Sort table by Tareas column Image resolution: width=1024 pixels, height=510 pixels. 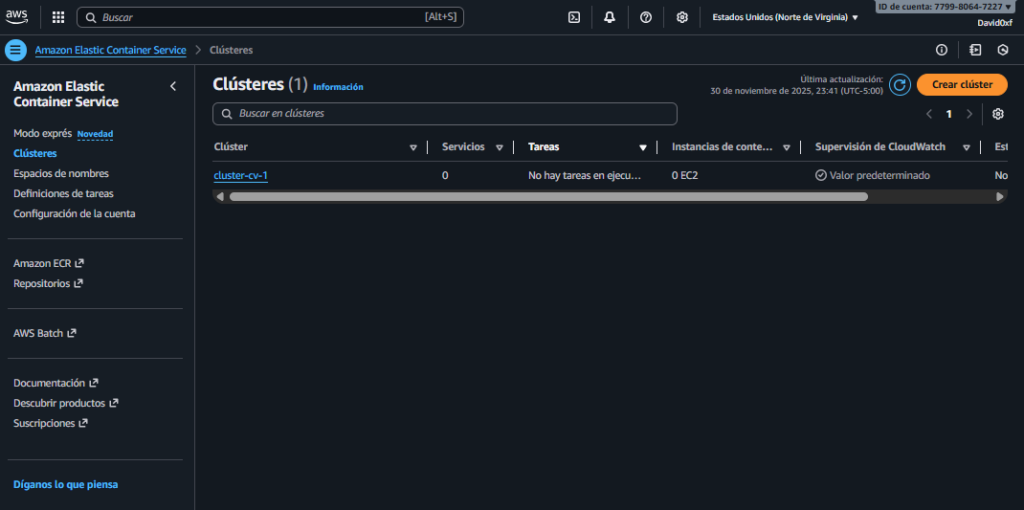point(643,148)
